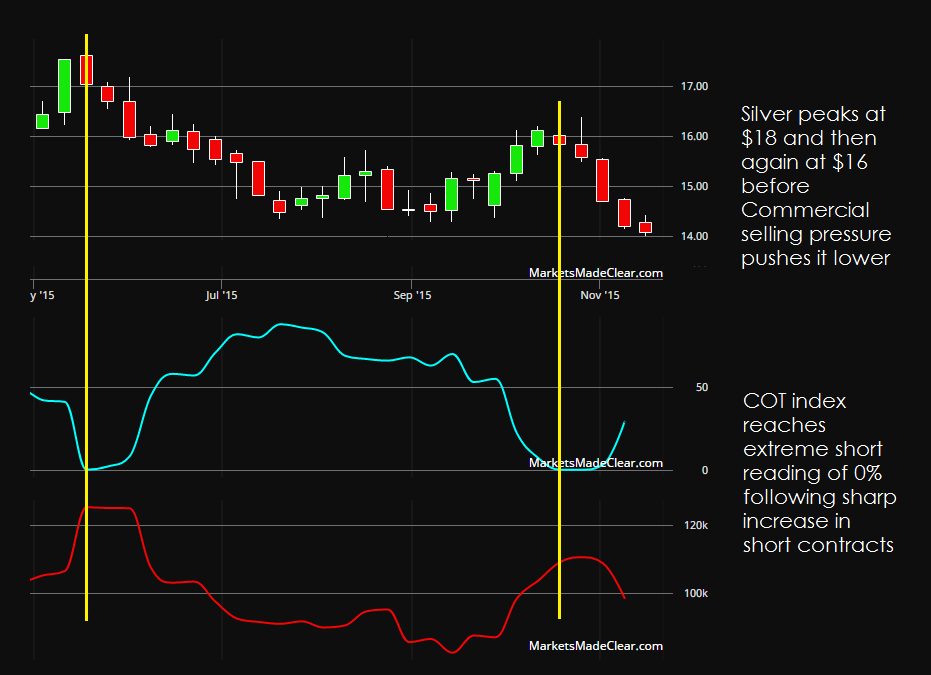Select the Jul '15 date axis label
The width and height of the screenshot is (931, 675).
221,295
